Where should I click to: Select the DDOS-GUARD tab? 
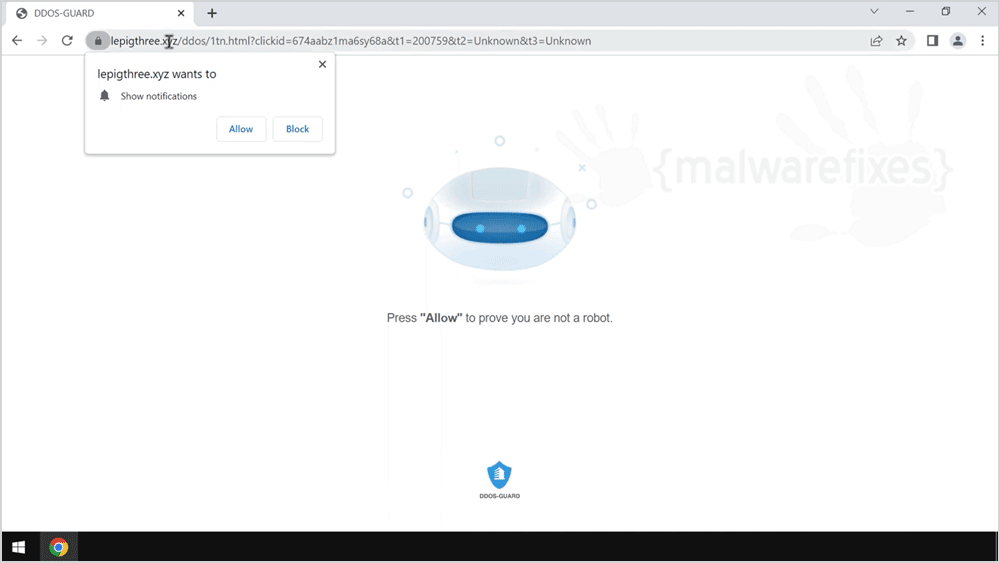point(99,13)
